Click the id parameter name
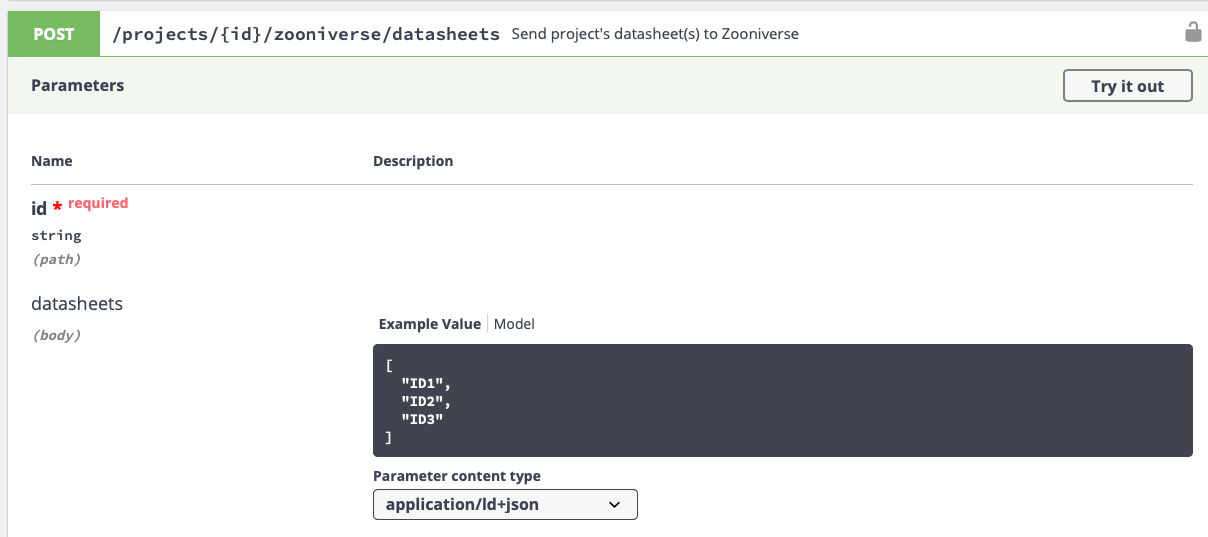Viewport: 1208px width, 537px height. click(x=39, y=208)
